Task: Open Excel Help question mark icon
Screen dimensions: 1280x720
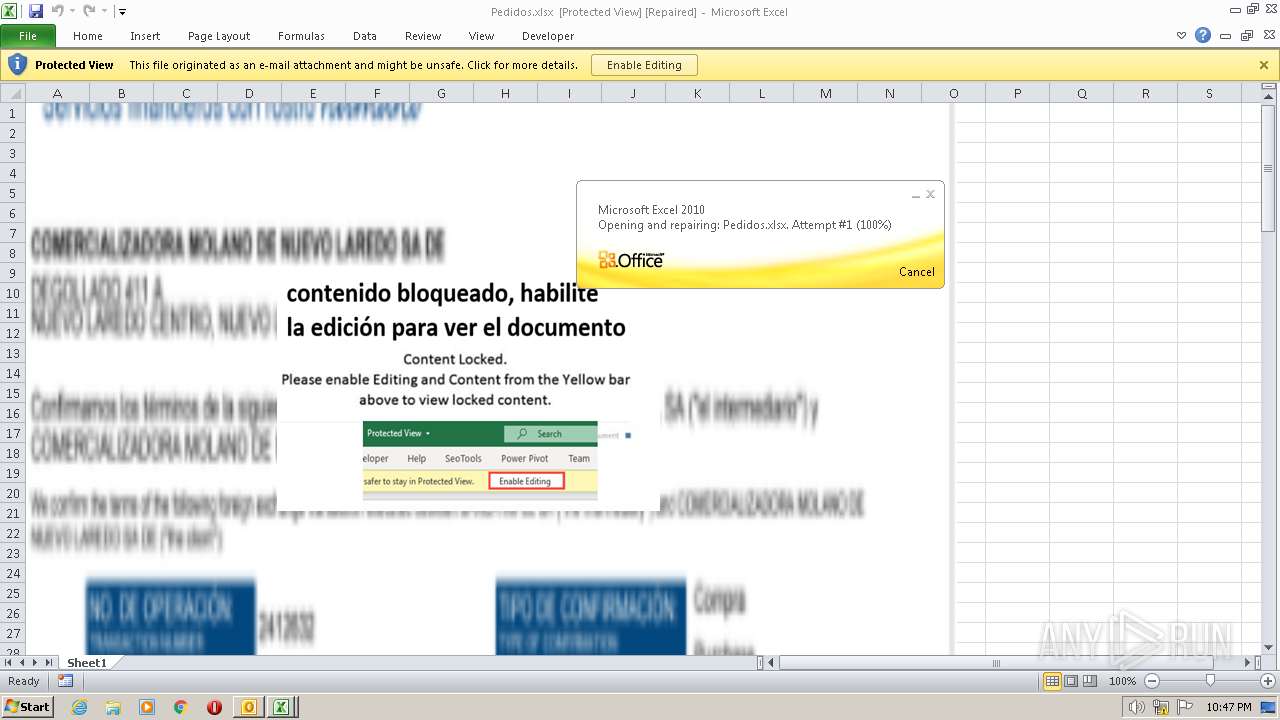Action: 1203,35
